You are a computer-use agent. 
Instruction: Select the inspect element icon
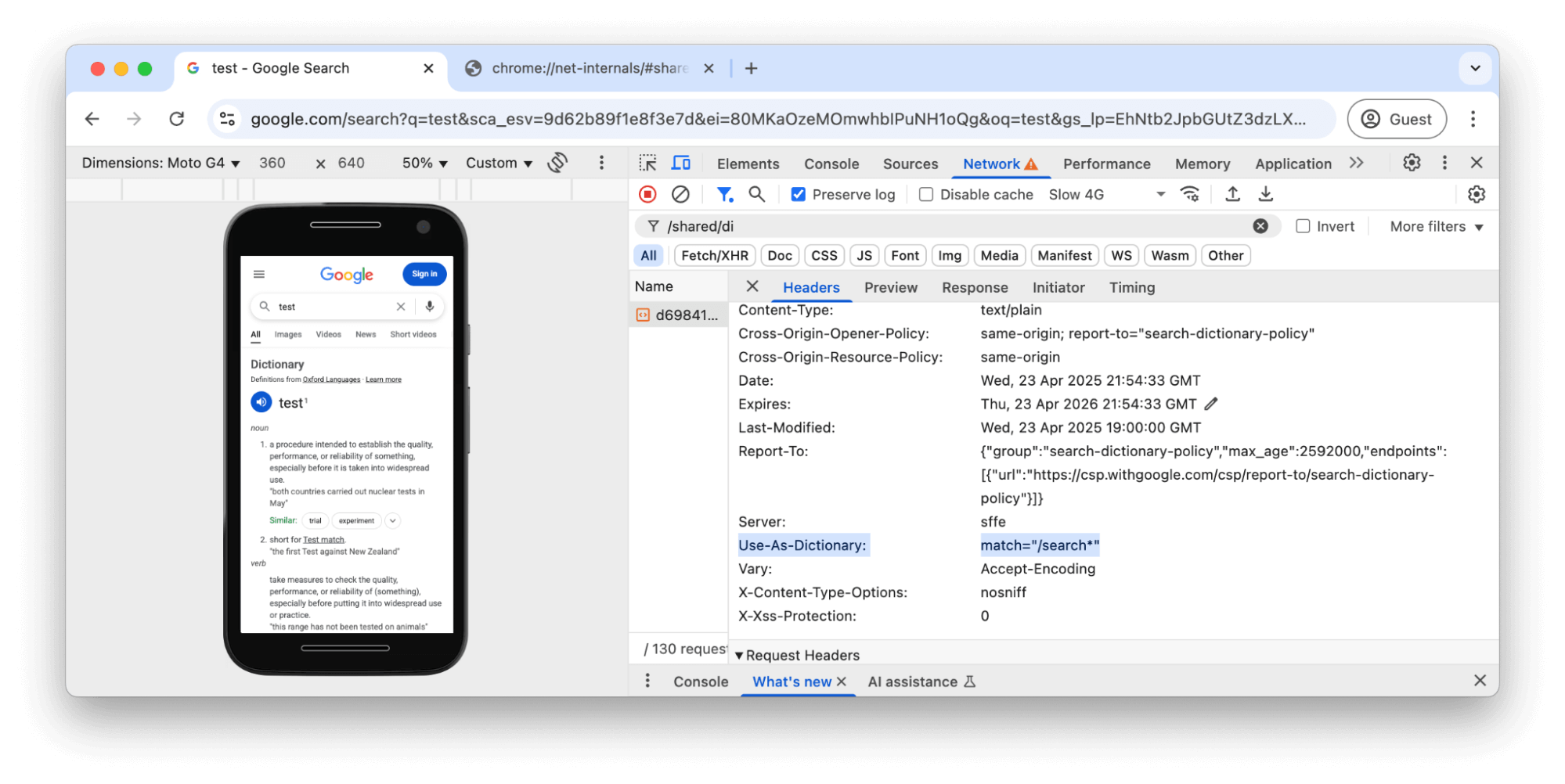[647, 163]
